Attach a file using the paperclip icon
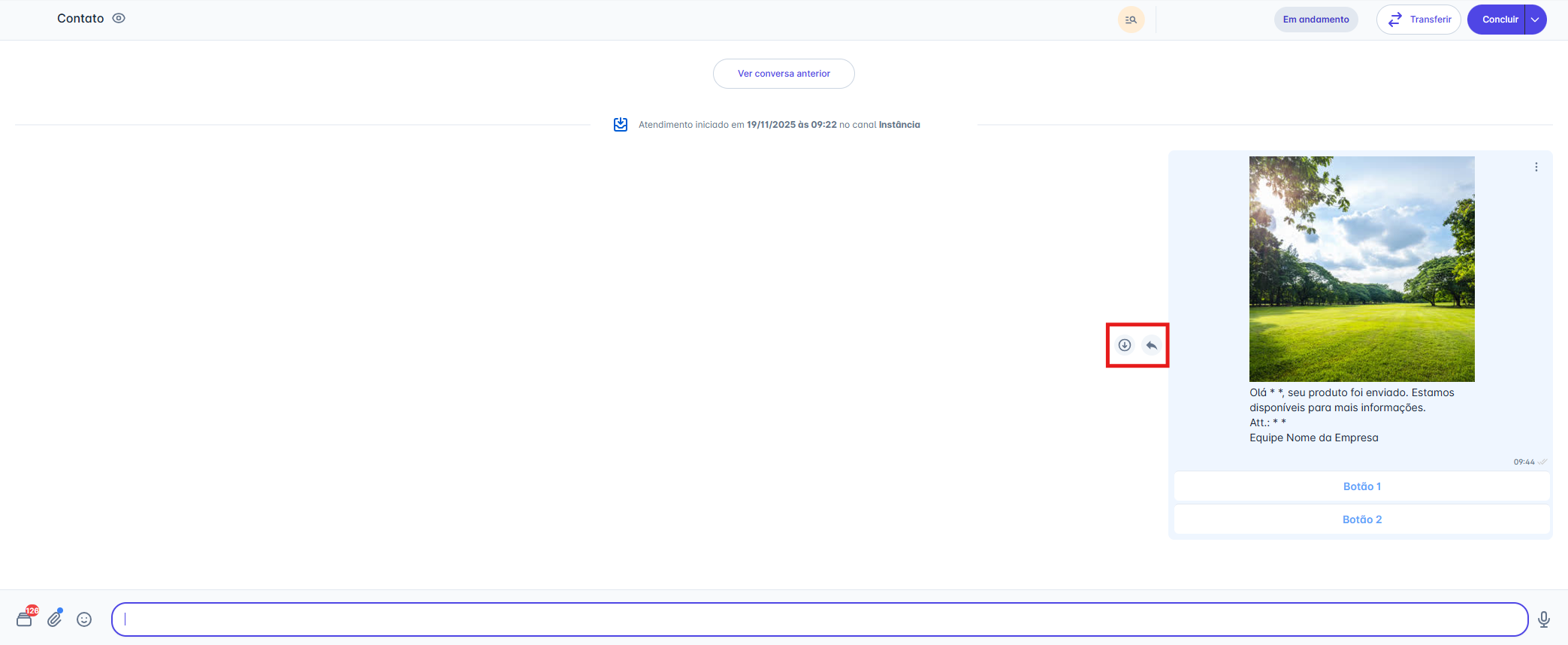This screenshot has height=645, width=1568. [x=55, y=619]
